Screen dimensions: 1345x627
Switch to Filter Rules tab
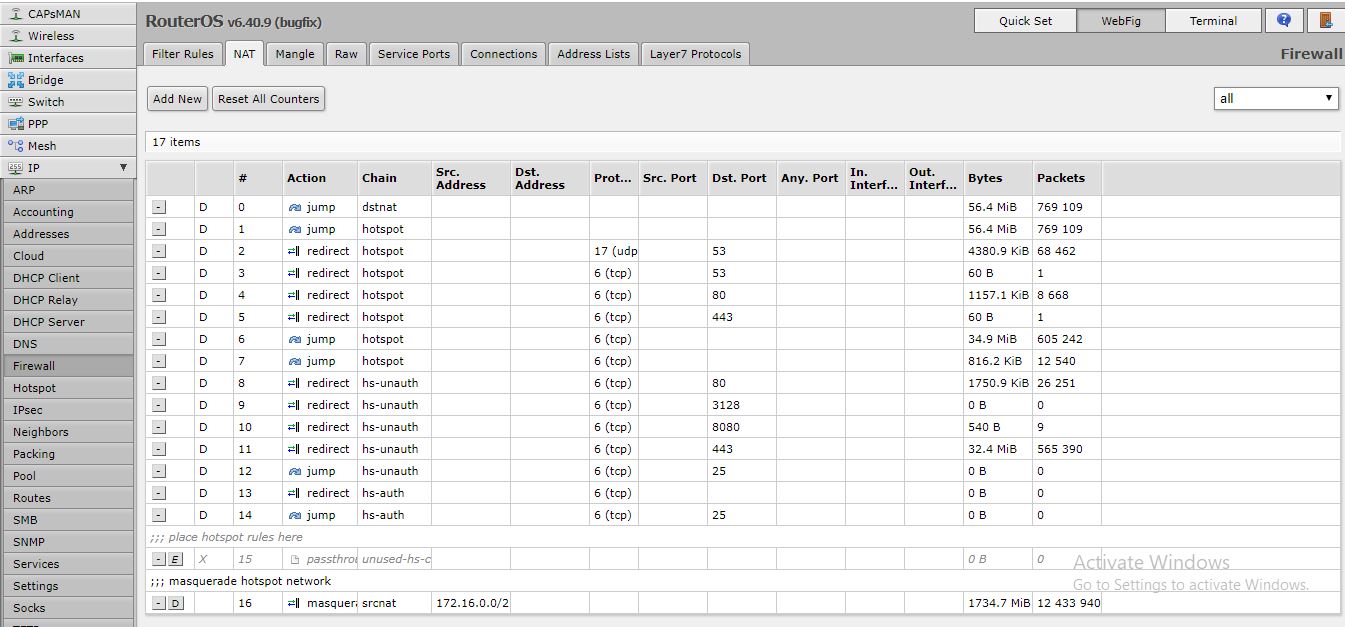click(183, 54)
